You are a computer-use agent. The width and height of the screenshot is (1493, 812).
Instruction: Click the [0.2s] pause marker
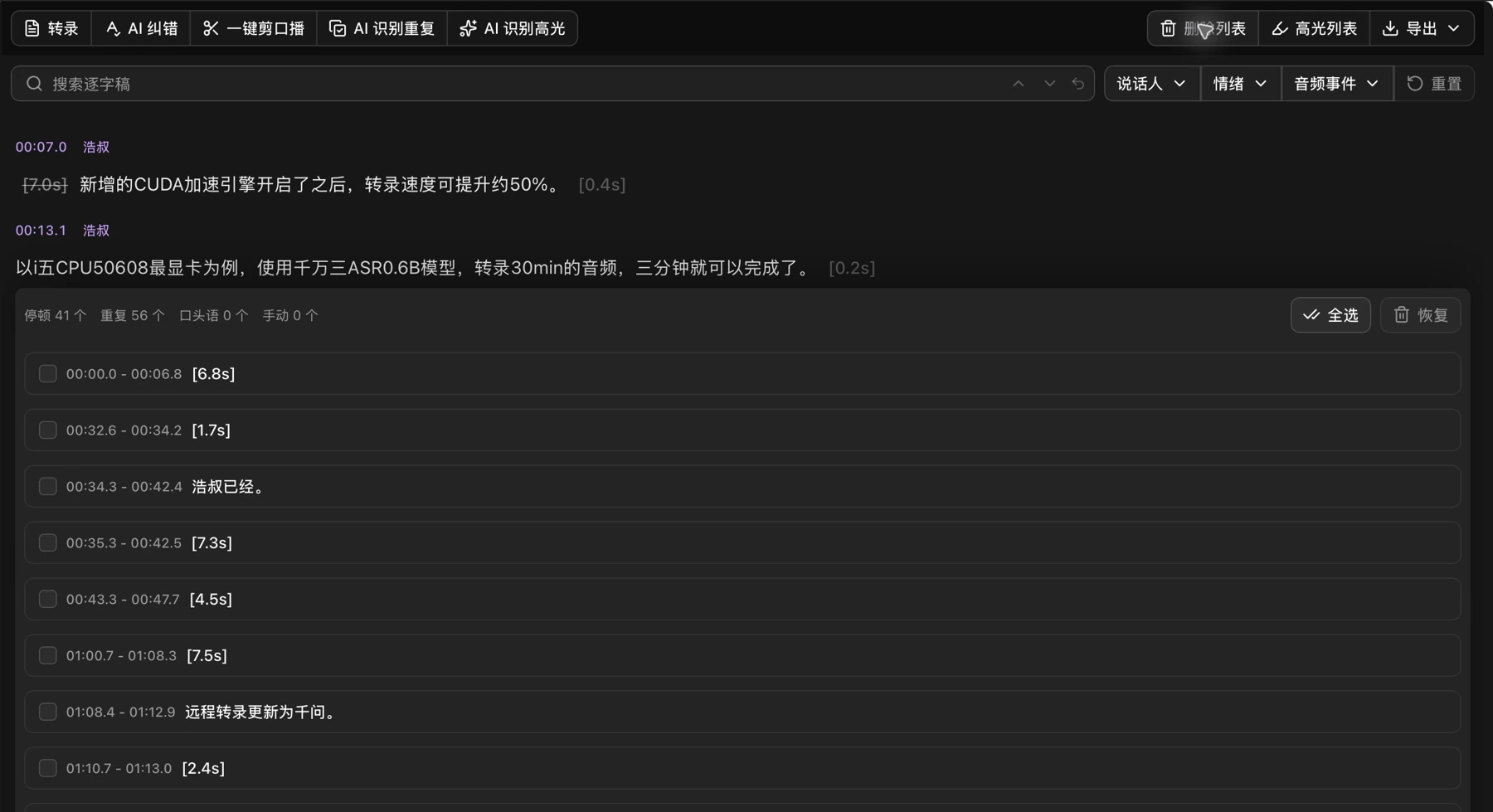[x=852, y=269]
